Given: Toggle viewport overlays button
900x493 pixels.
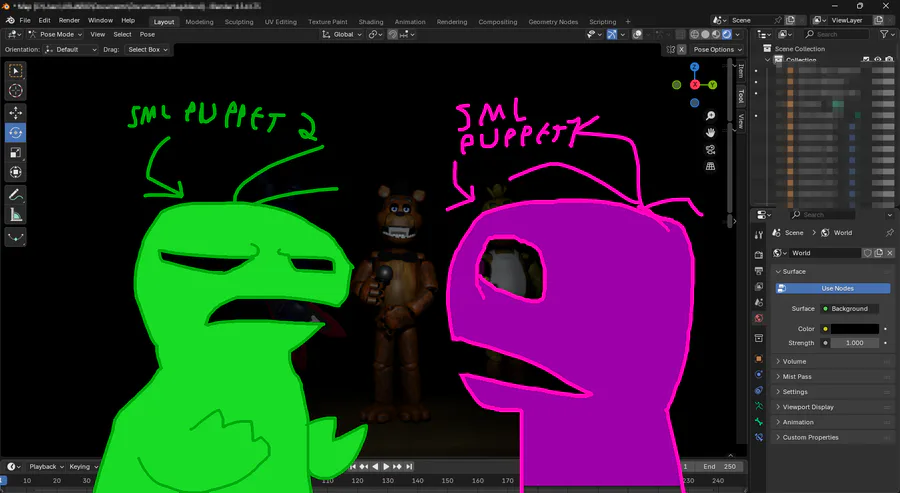Looking at the screenshot, I should (637, 34).
